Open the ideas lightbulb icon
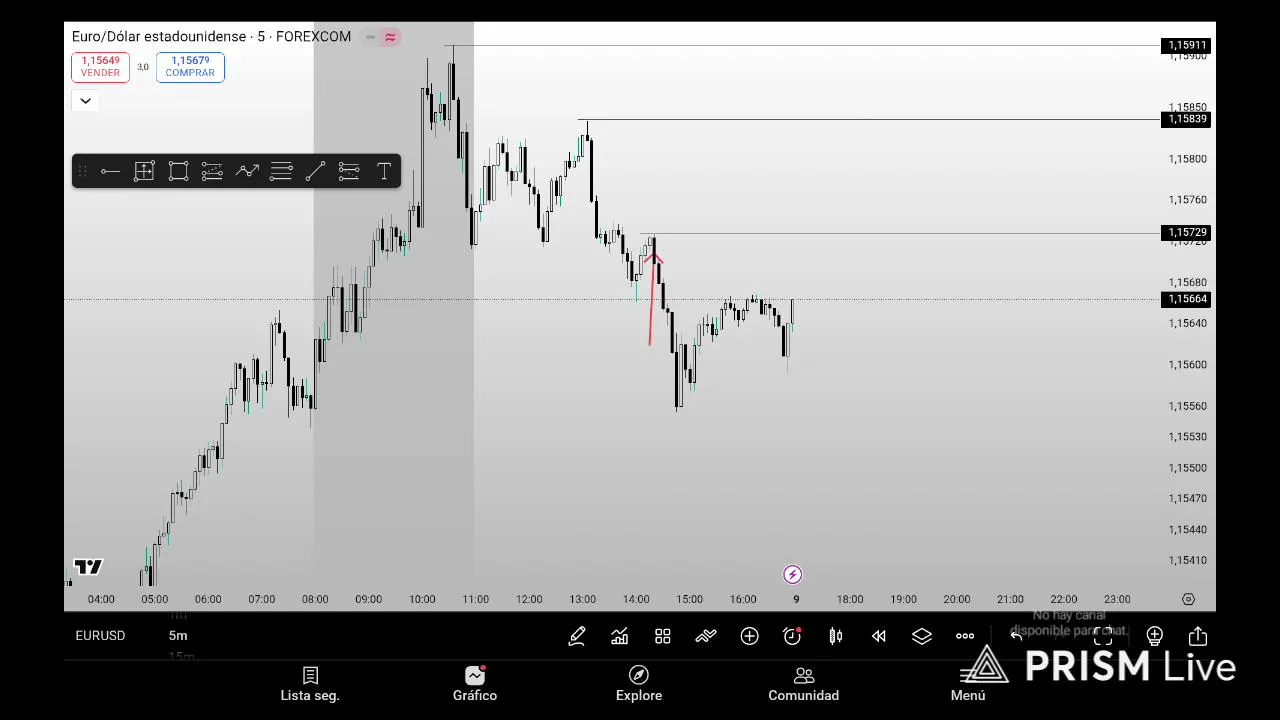This screenshot has width=1280, height=720. click(x=1155, y=636)
